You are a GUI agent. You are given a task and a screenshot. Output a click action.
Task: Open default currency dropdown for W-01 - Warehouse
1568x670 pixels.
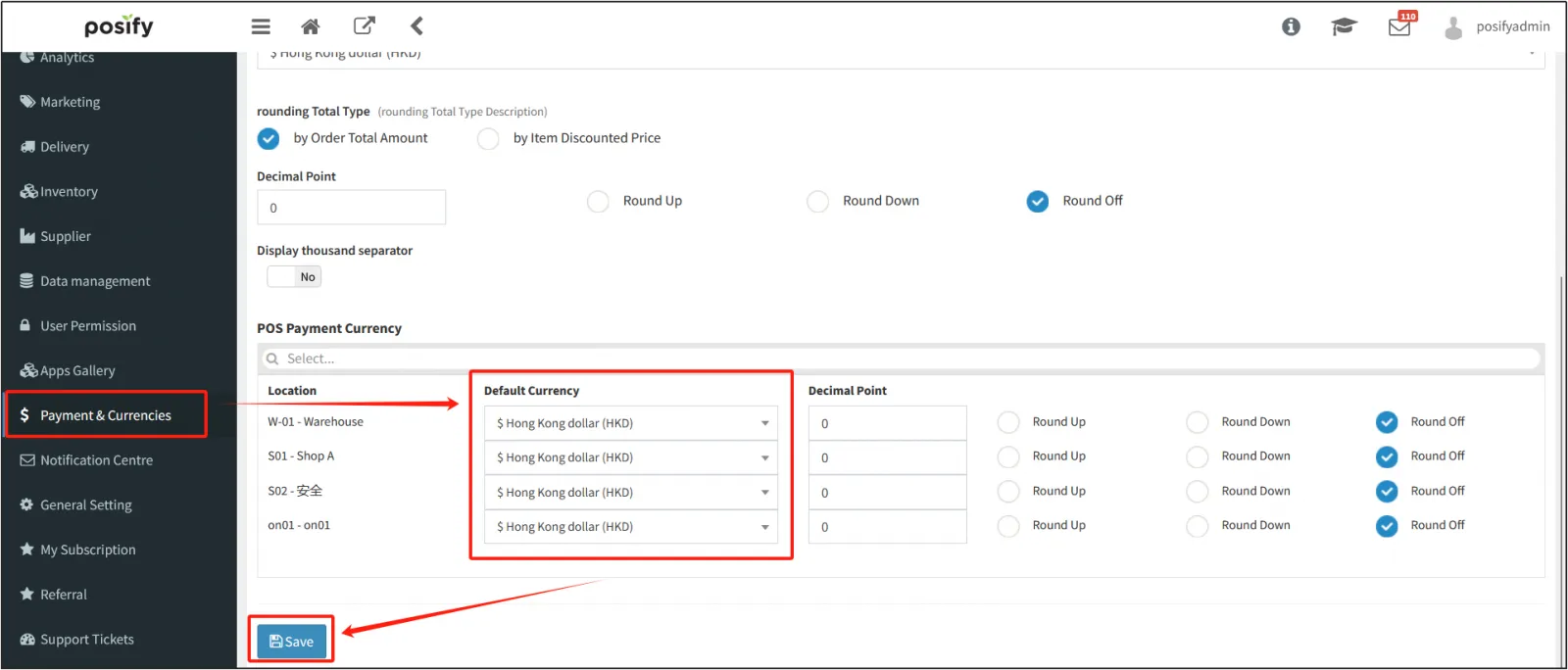[631, 423]
